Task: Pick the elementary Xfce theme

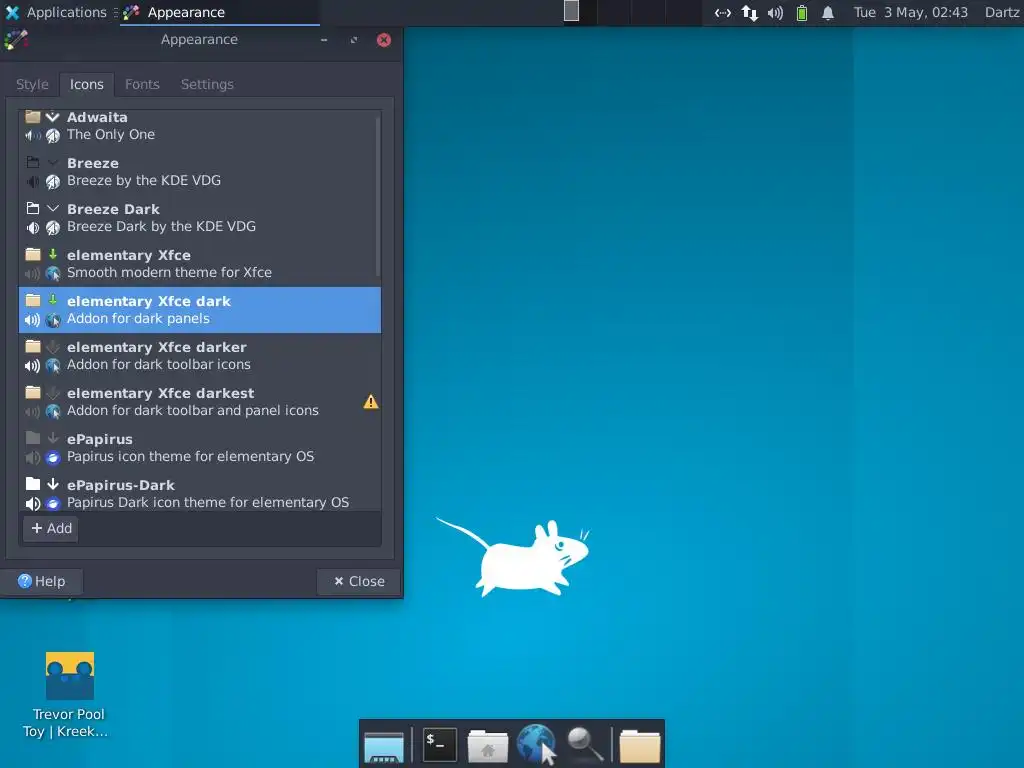Action: pyautogui.click(x=199, y=264)
